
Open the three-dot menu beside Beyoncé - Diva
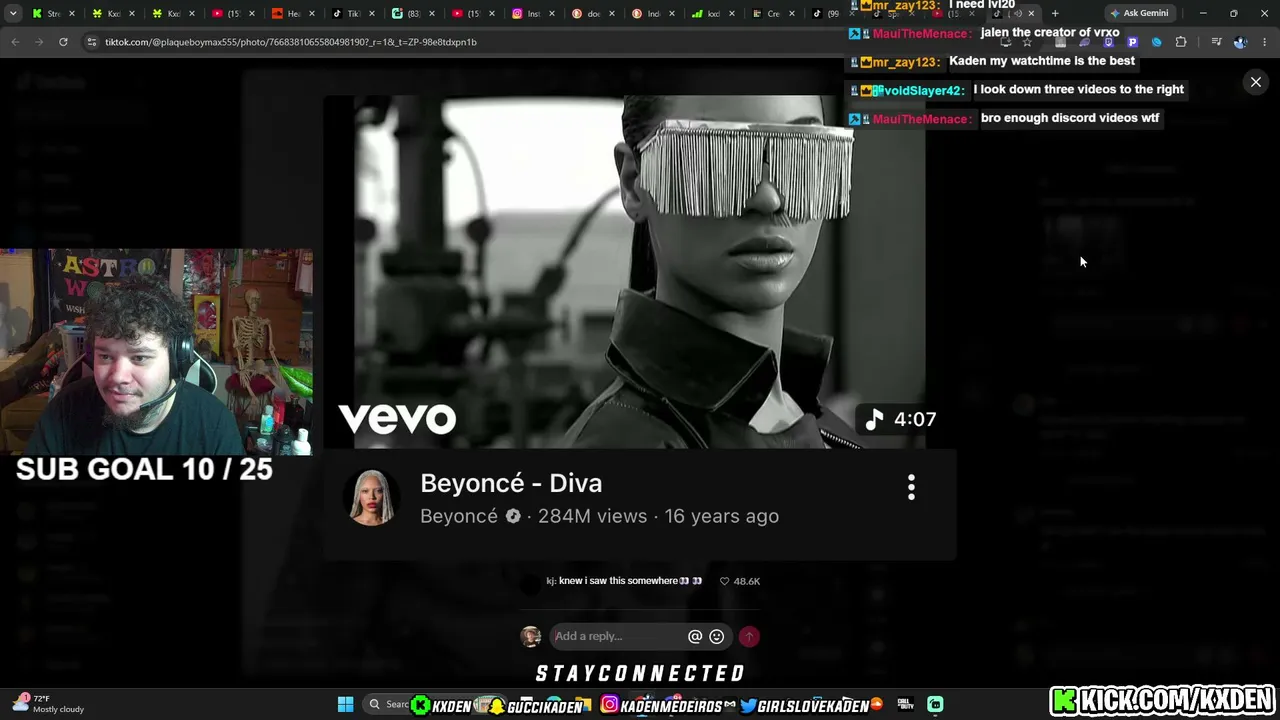[911, 488]
